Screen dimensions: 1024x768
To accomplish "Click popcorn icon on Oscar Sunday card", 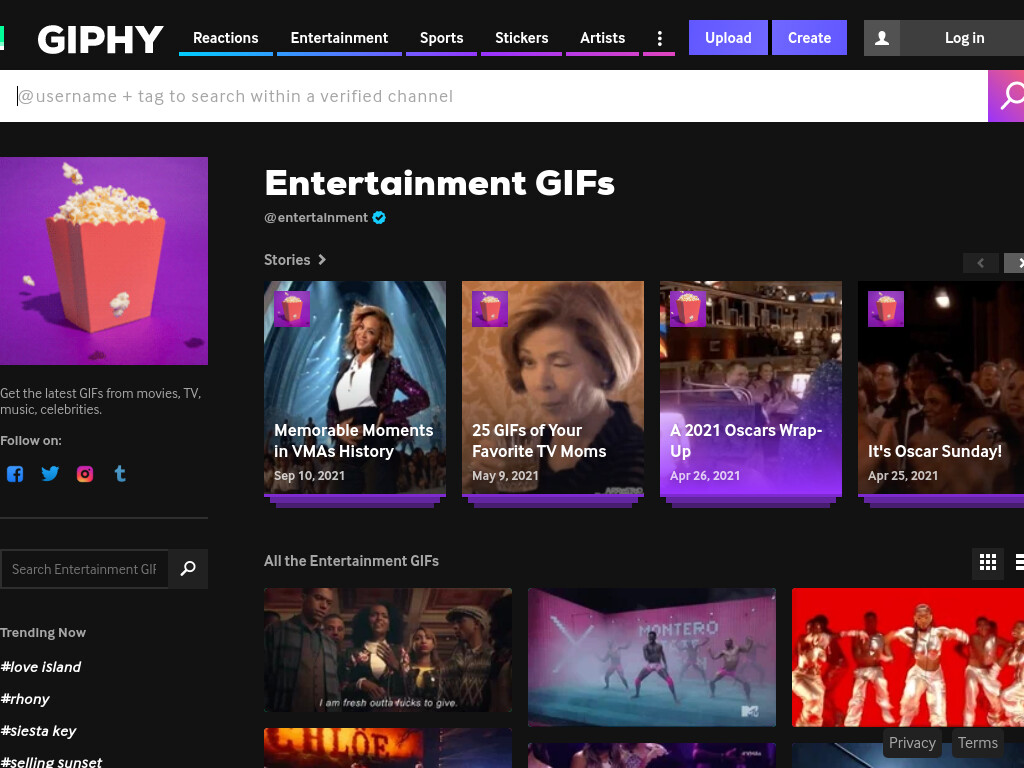I will coord(886,309).
